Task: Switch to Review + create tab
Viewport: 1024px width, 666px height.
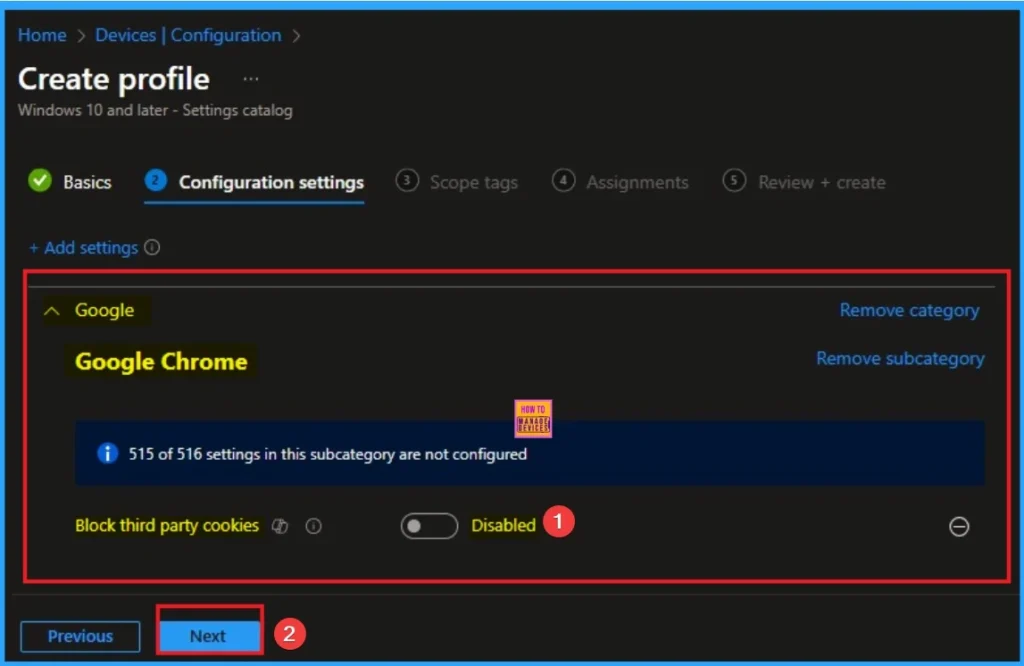Action: pyautogui.click(x=804, y=182)
